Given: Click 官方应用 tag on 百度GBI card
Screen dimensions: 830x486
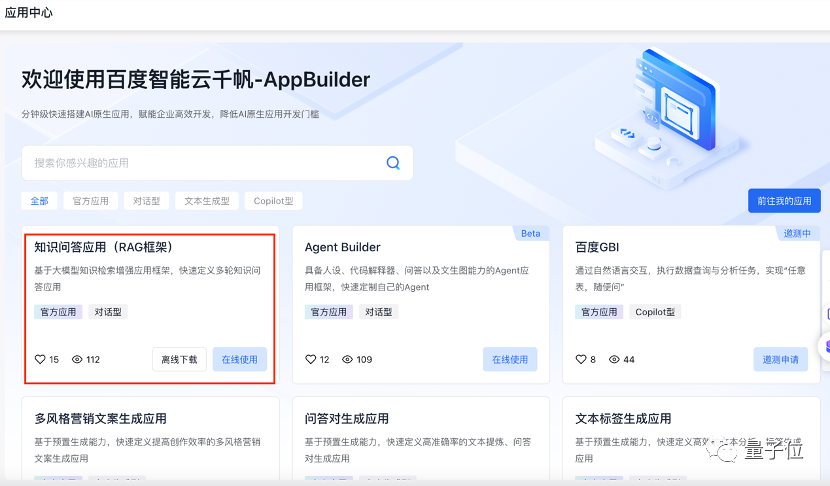Looking at the screenshot, I should 599,312.
